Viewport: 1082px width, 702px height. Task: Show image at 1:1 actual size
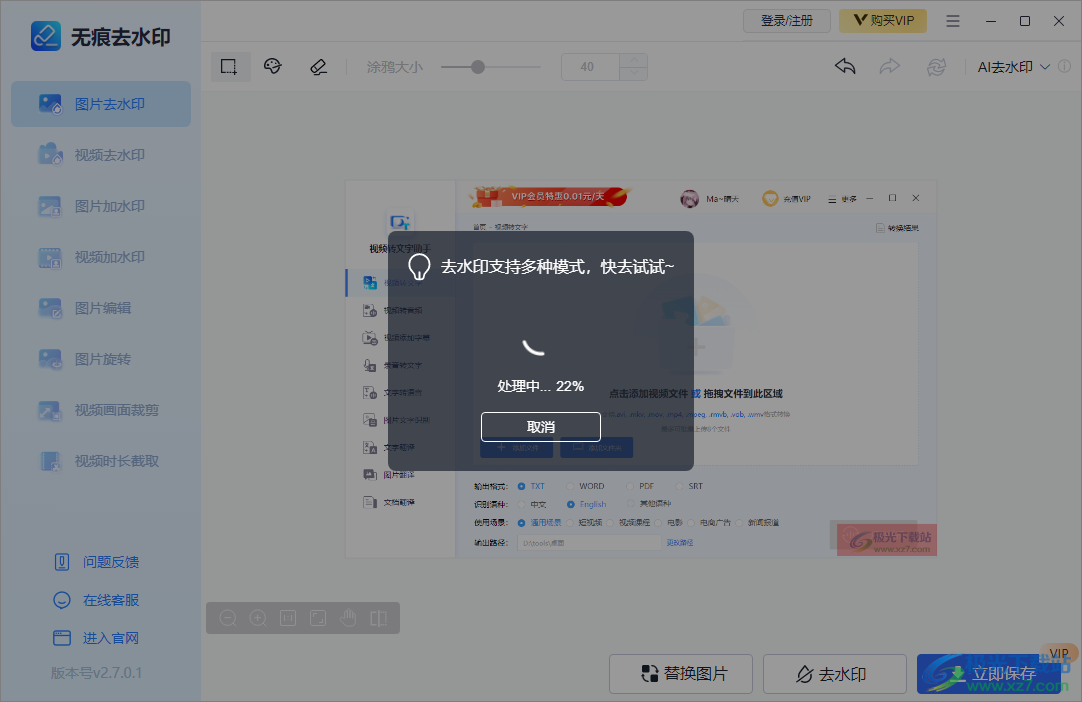(x=288, y=618)
